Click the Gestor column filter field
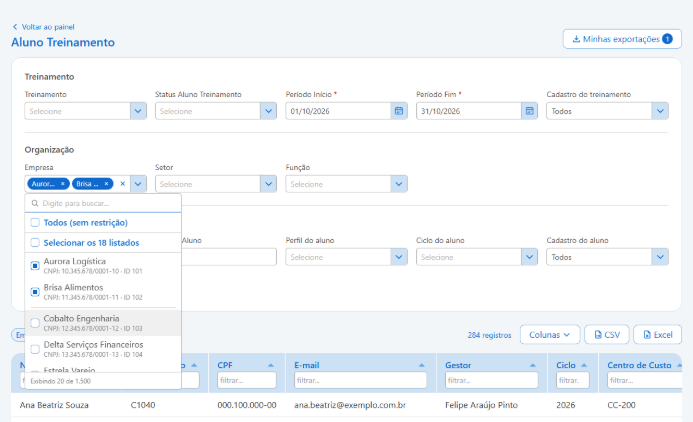693x422 pixels. coord(491,380)
